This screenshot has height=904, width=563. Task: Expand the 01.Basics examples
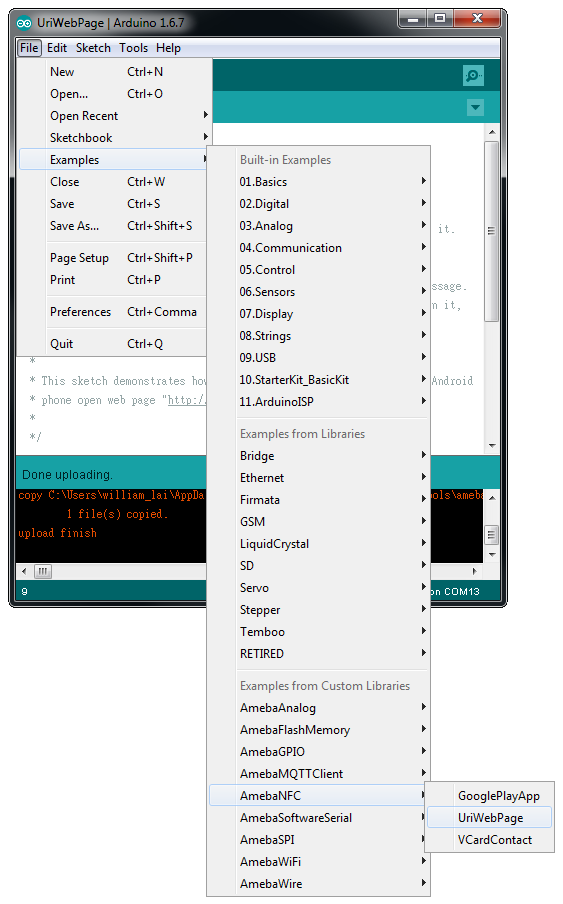pos(319,182)
